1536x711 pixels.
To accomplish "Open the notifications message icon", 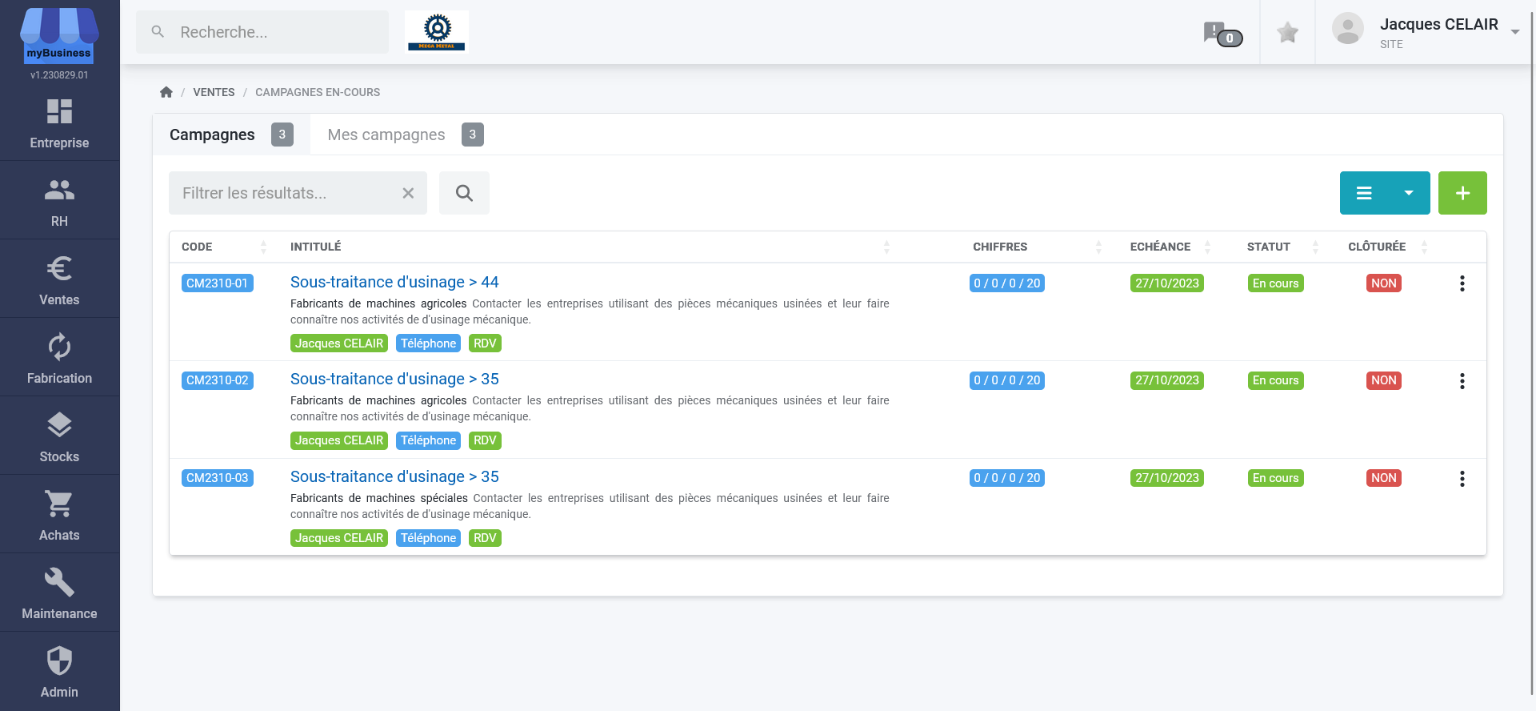I will (x=1222, y=33).
